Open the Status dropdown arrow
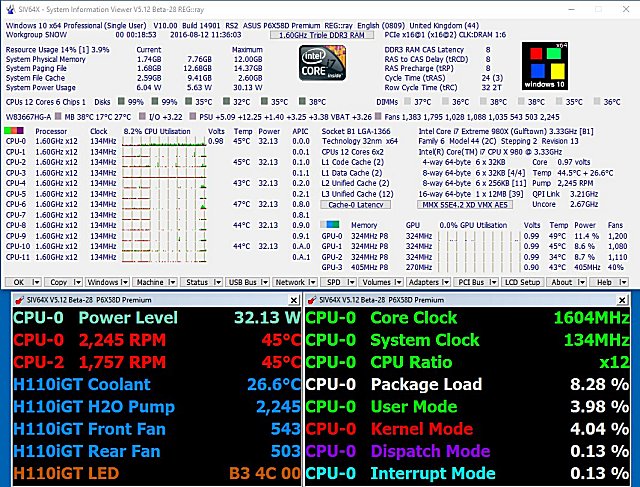Image resolution: width=640 pixels, height=487 pixels. pyautogui.click(x=218, y=282)
